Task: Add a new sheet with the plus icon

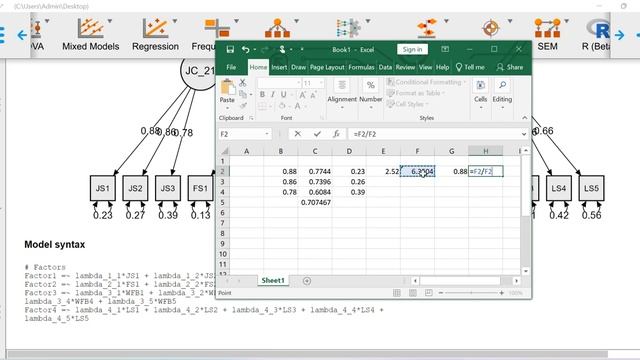Action: click(x=307, y=281)
